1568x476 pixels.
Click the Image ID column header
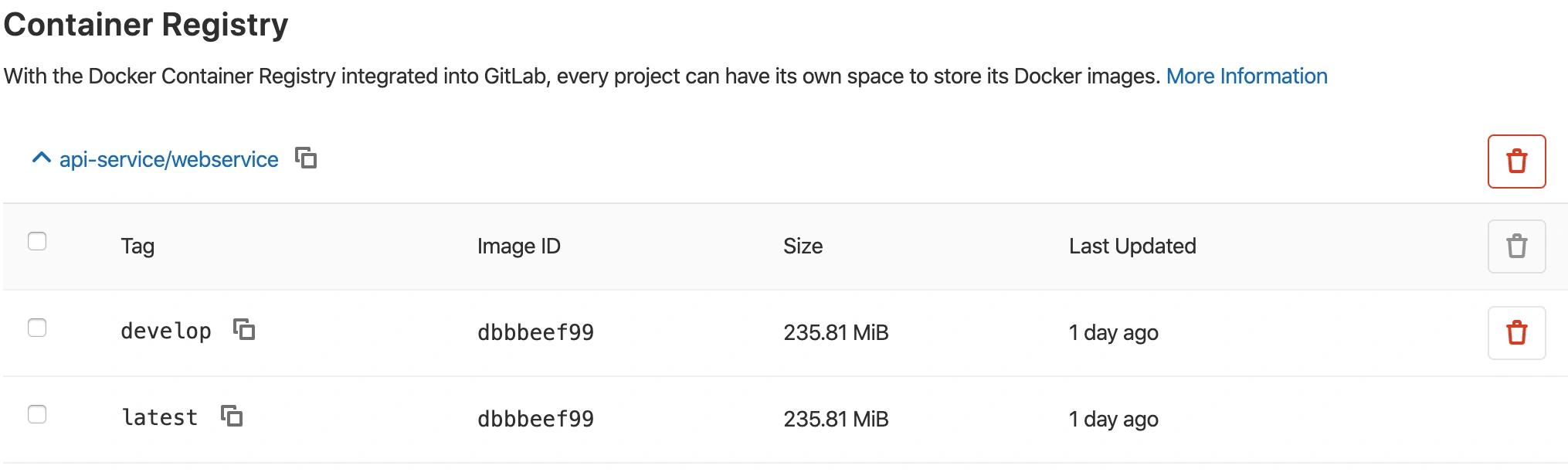click(518, 246)
